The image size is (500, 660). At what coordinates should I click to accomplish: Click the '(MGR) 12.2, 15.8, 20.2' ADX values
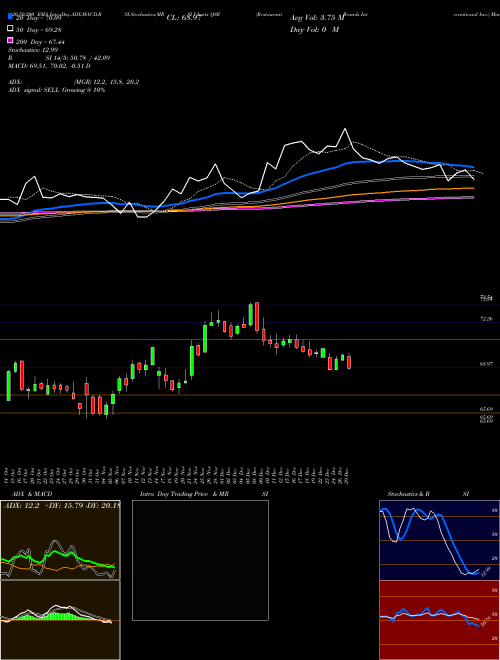pos(106,82)
